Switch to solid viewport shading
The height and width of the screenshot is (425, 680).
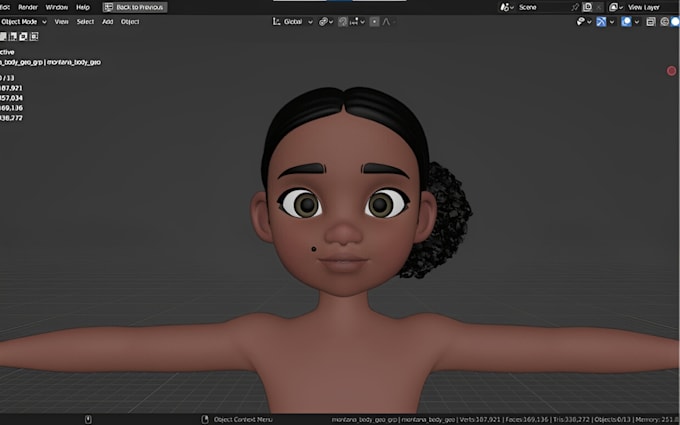tap(675, 22)
